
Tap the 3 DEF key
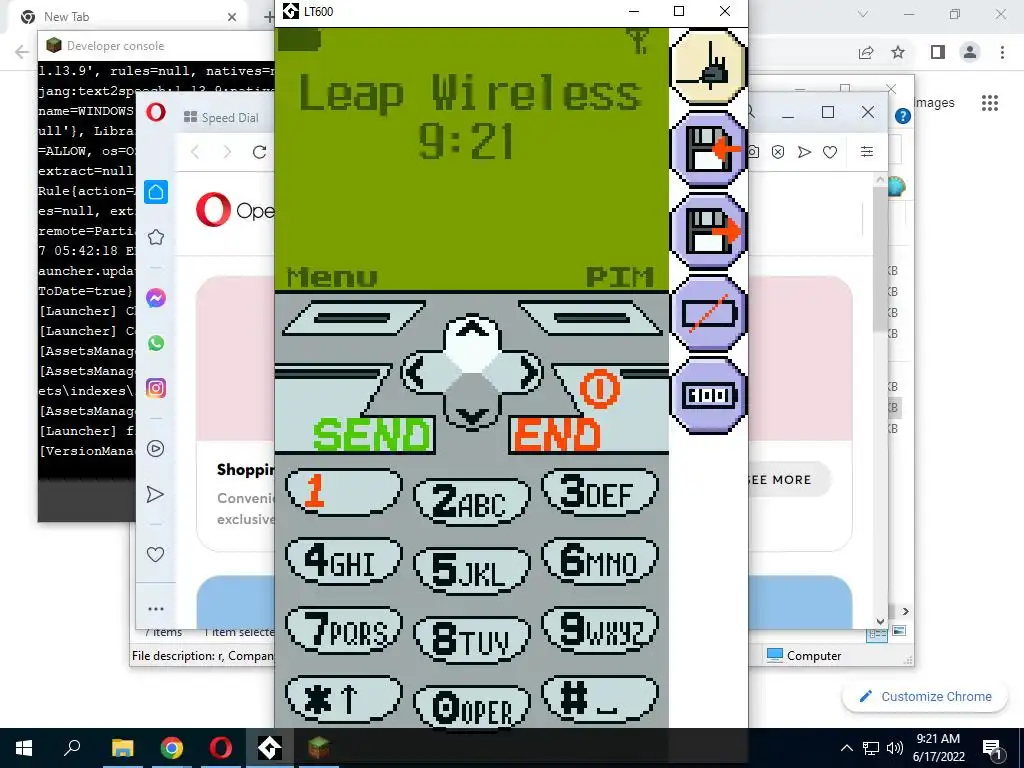click(600, 491)
